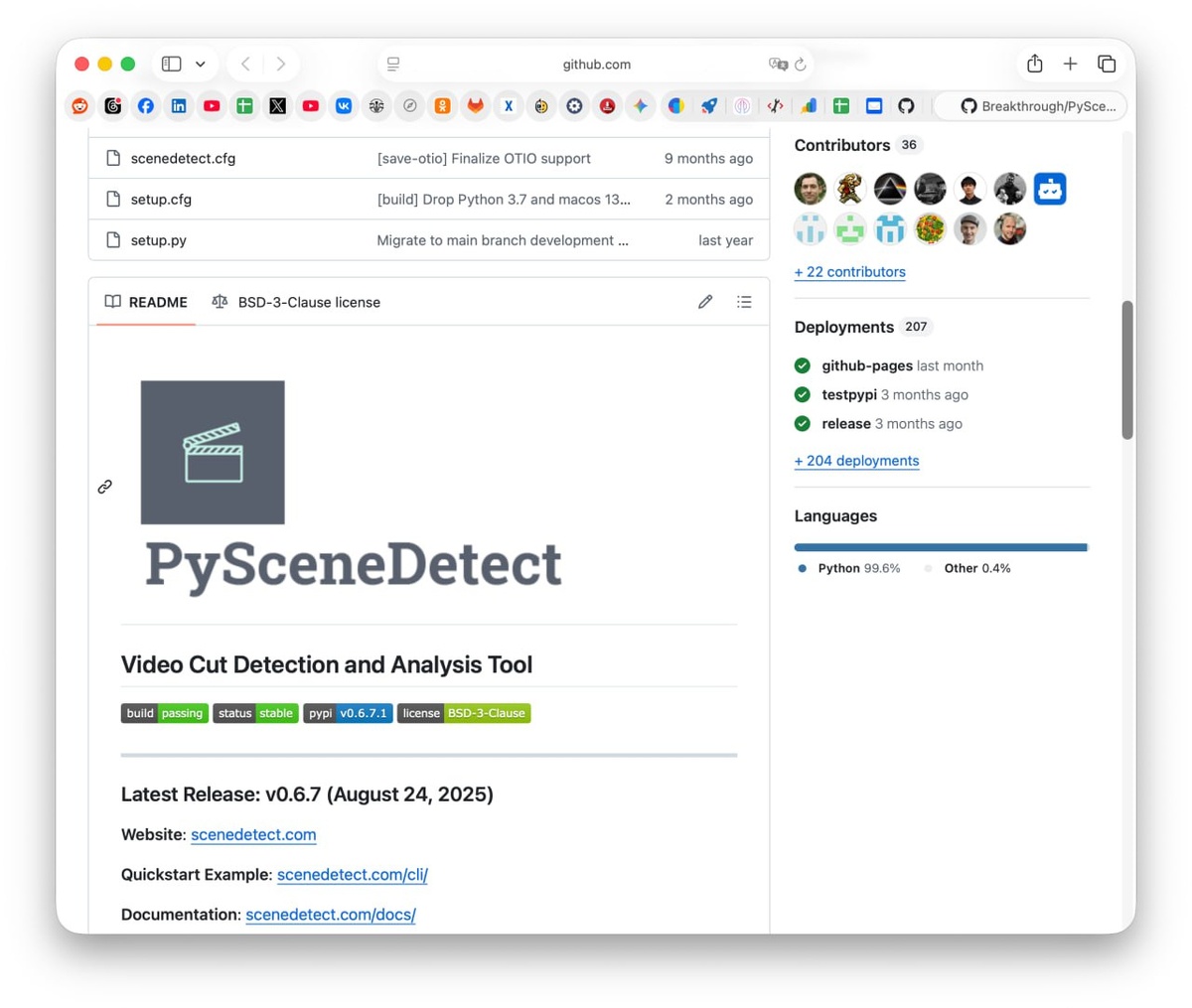Switch to the Breakthrough/PySce... tab

[x=1030, y=106]
